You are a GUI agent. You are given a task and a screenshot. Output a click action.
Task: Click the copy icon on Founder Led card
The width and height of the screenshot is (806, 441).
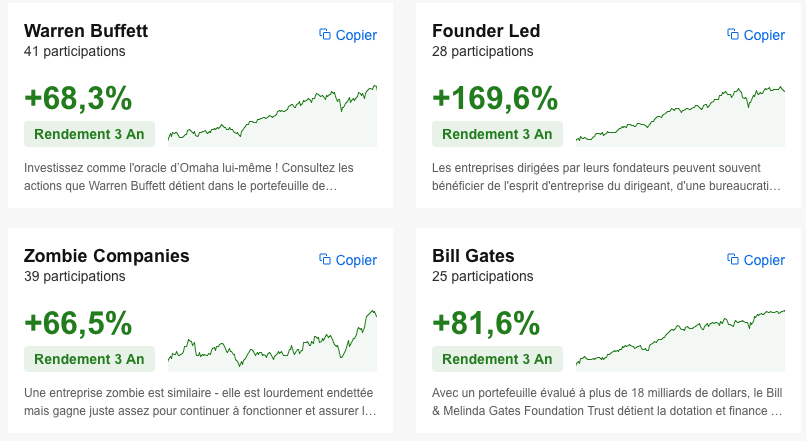pyautogui.click(x=733, y=35)
